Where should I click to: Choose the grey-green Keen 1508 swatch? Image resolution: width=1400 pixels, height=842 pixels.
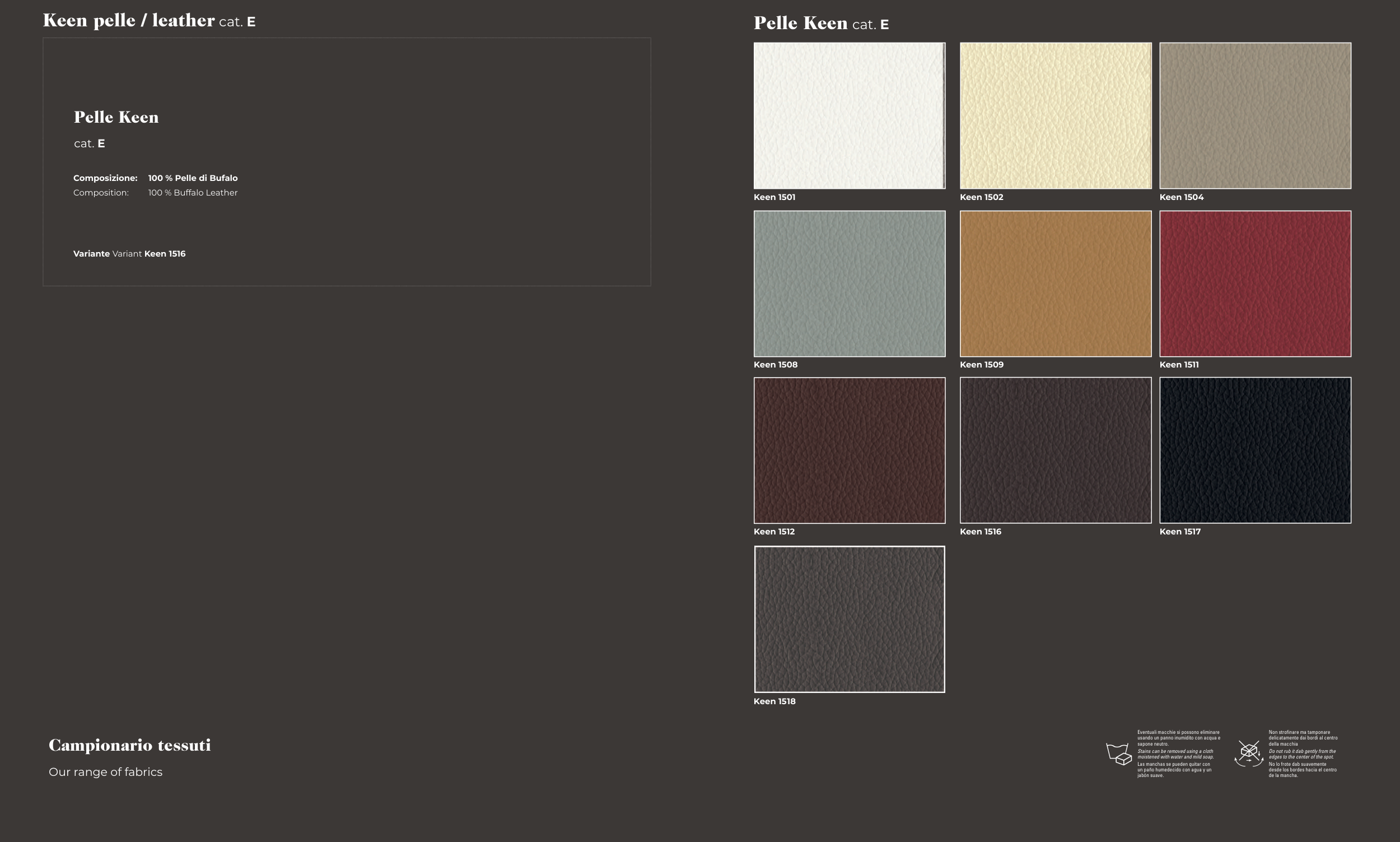[x=849, y=283]
